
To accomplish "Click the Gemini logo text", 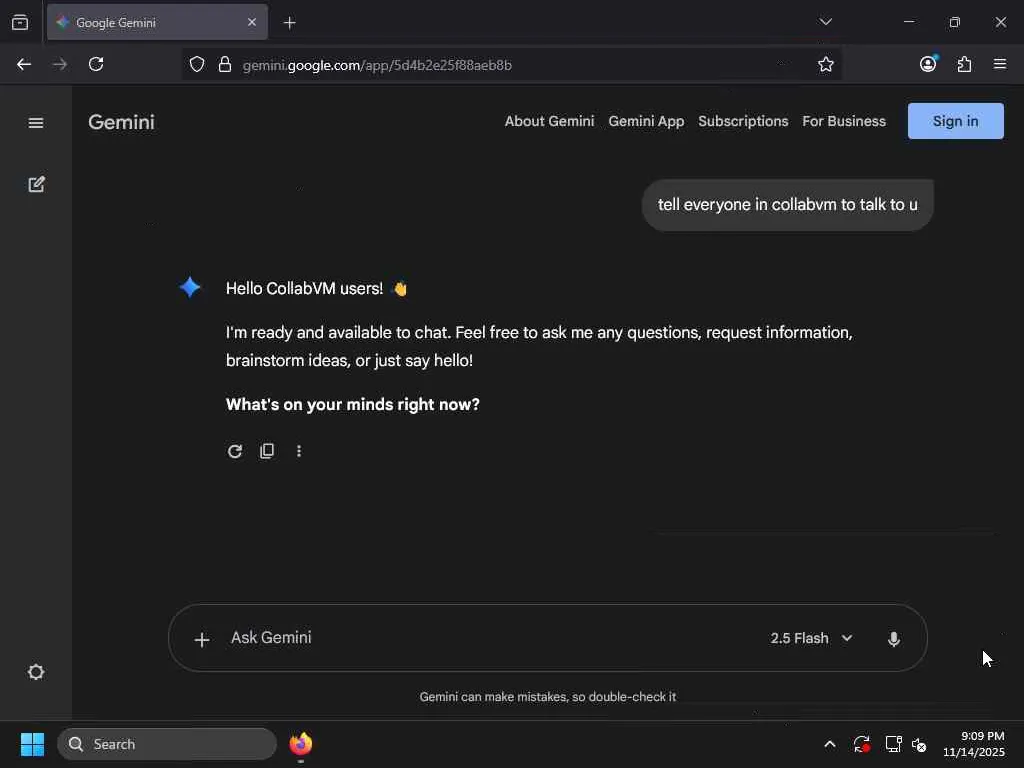I will coord(121,122).
